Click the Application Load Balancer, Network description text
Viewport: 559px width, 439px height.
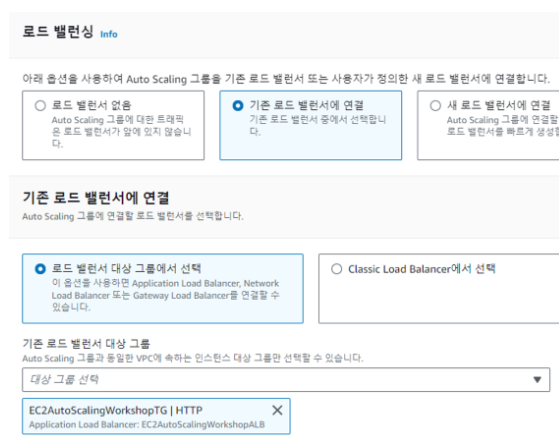165,295
